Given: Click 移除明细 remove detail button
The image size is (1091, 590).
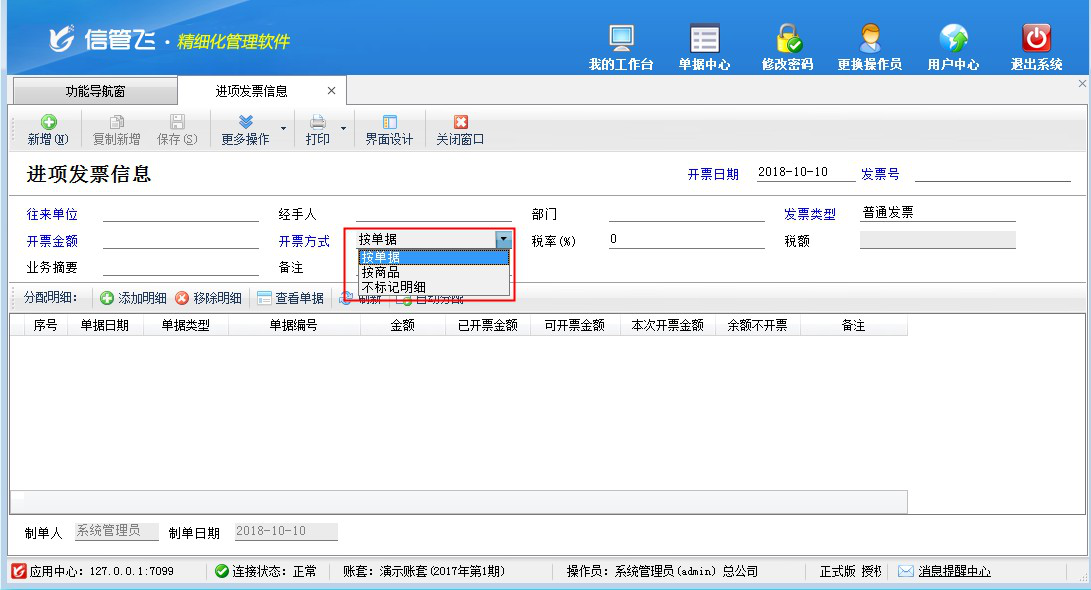Looking at the screenshot, I should coord(208,298).
